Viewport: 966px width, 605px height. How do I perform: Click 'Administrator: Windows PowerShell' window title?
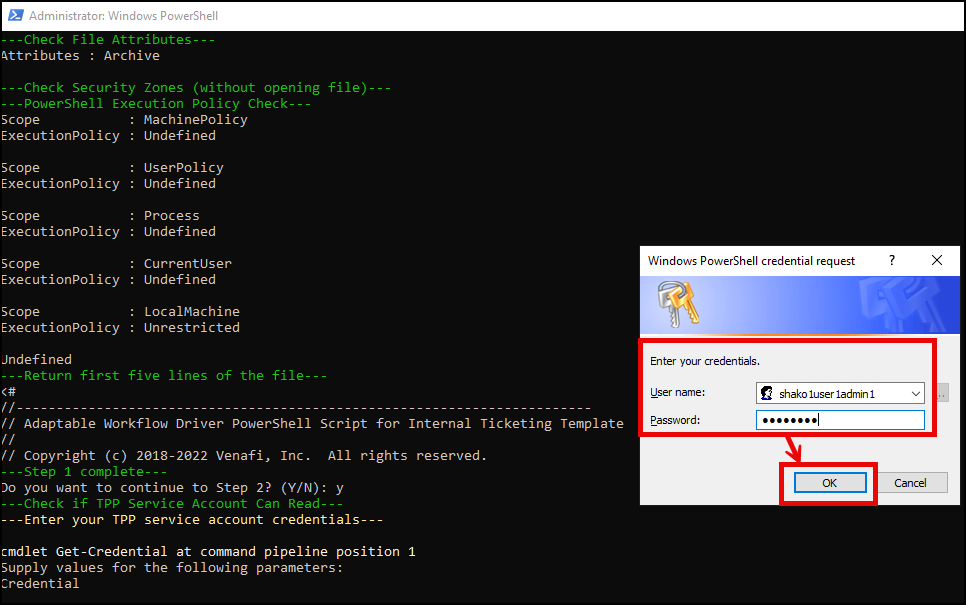point(123,16)
